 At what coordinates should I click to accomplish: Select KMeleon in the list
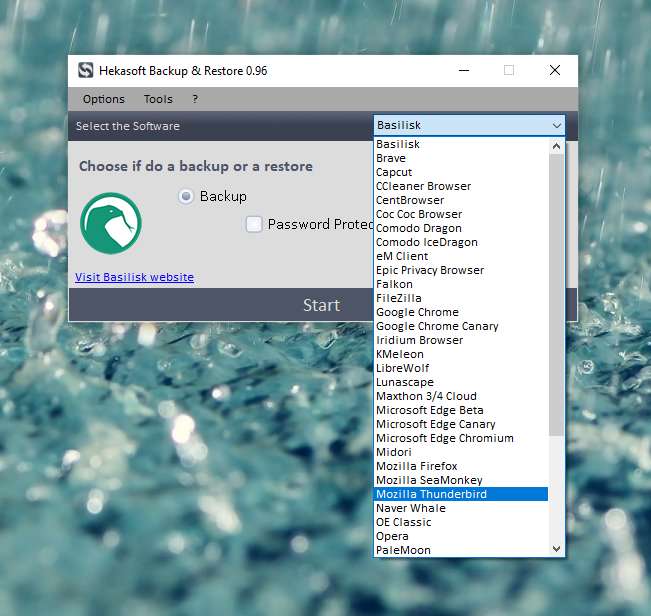pyautogui.click(x=461, y=354)
